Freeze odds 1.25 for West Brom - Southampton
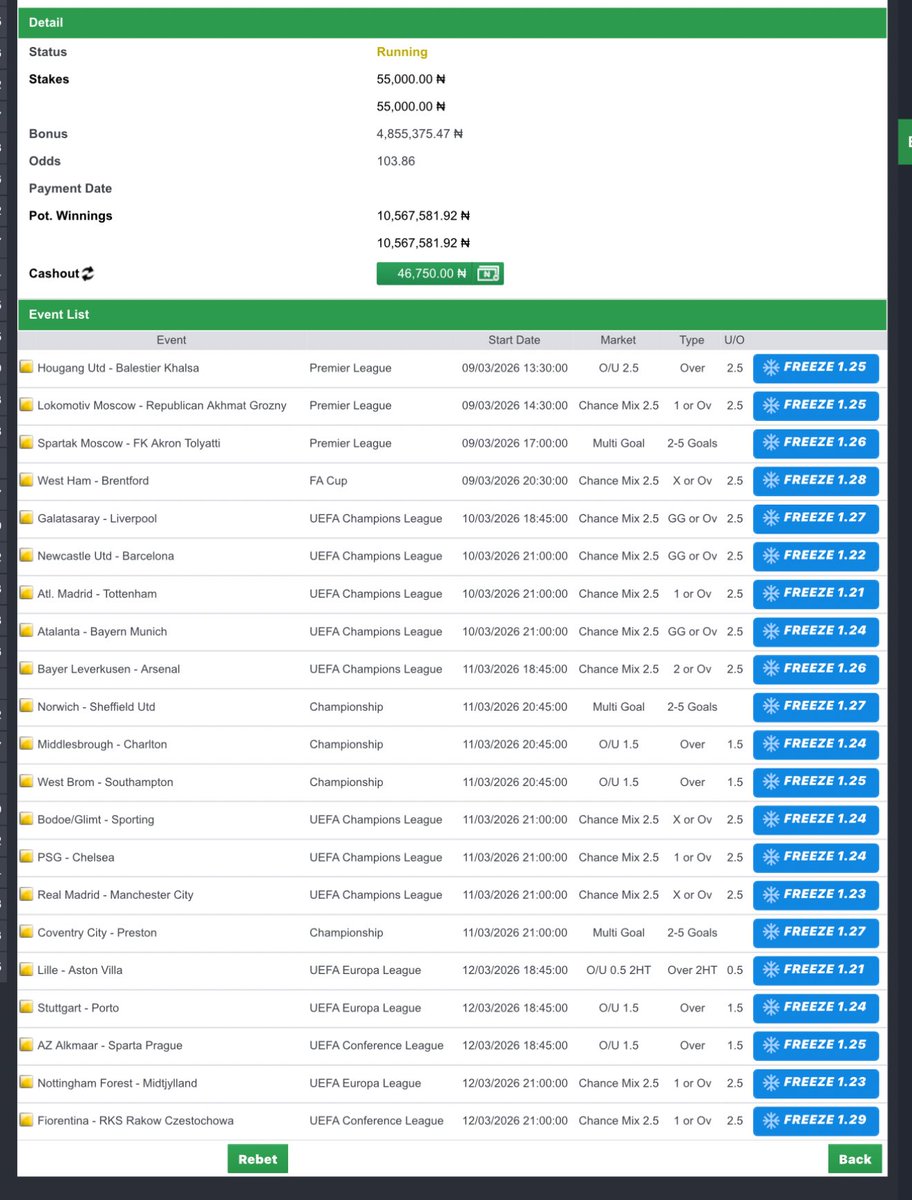The height and width of the screenshot is (1200, 912). point(816,782)
